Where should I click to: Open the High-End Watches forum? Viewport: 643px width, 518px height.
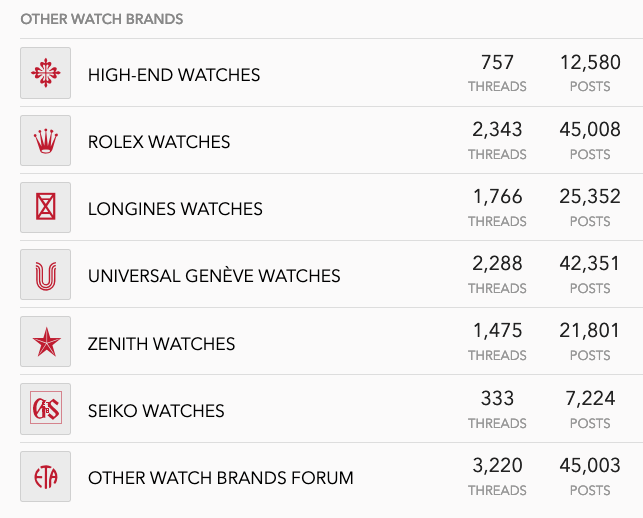coord(174,75)
